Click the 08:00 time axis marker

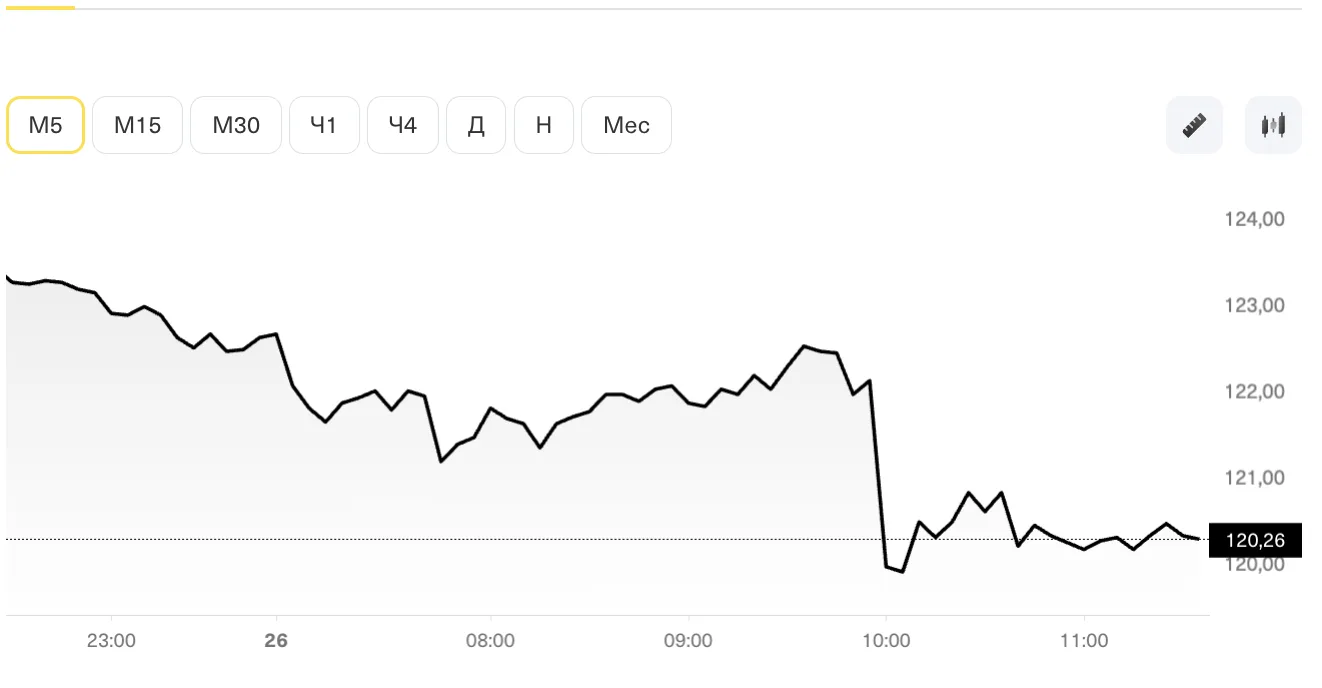pyautogui.click(x=490, y=641)
